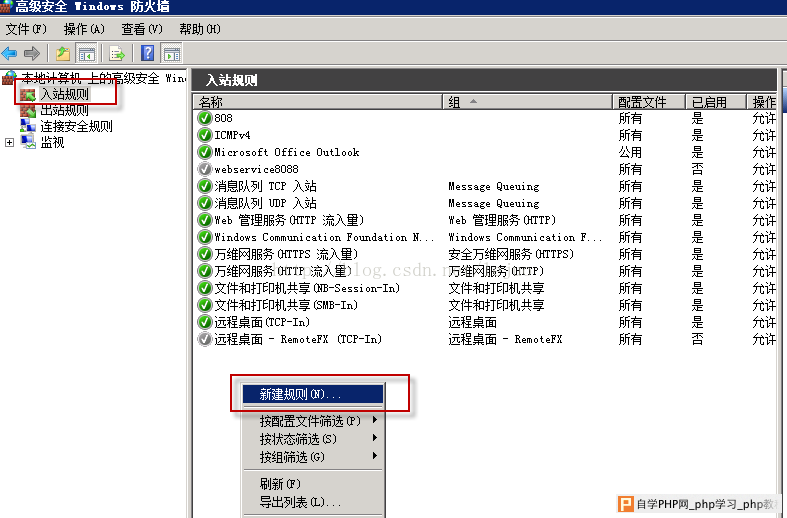Image resolution: width=787 pixels, height=518 pixels.
Task: Click the Back arrow toolbar icon
Action: [x=10, y=53]
